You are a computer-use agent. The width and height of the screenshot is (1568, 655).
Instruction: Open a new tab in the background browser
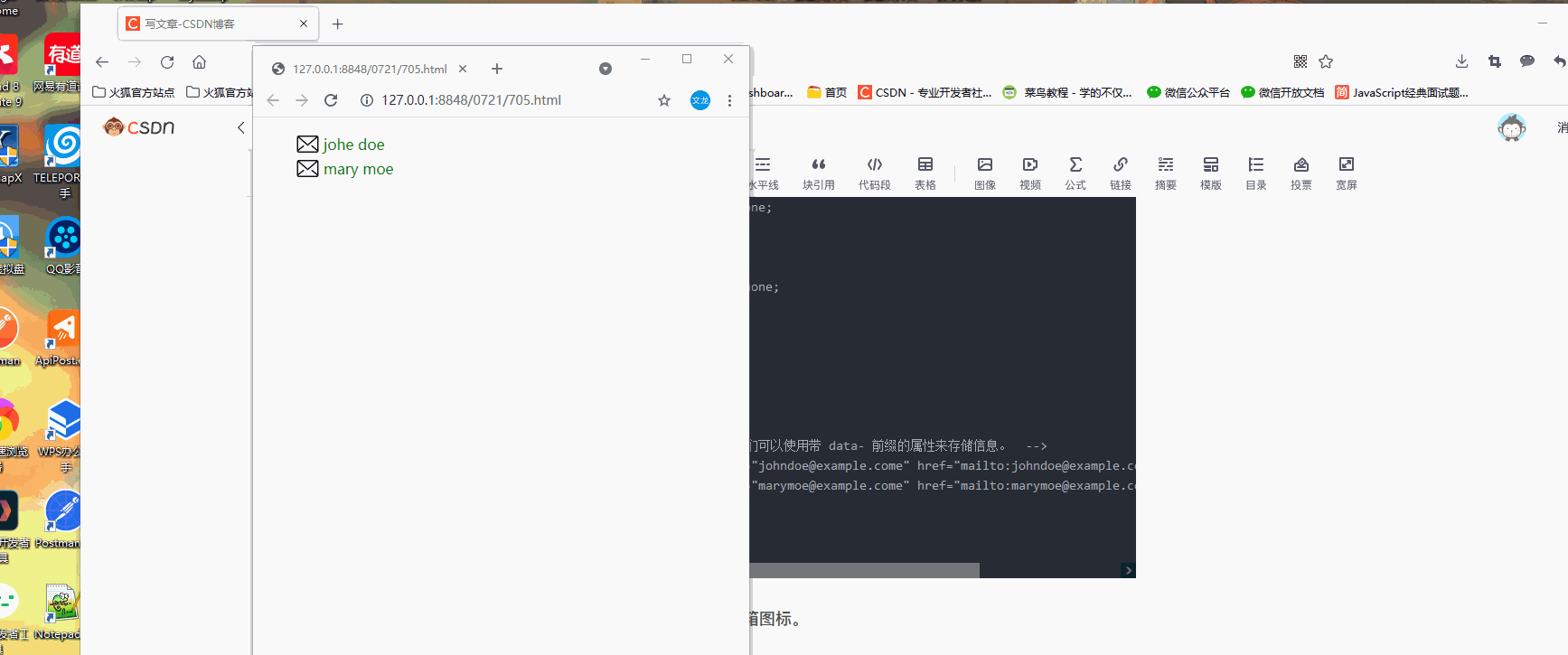[337, 24]
